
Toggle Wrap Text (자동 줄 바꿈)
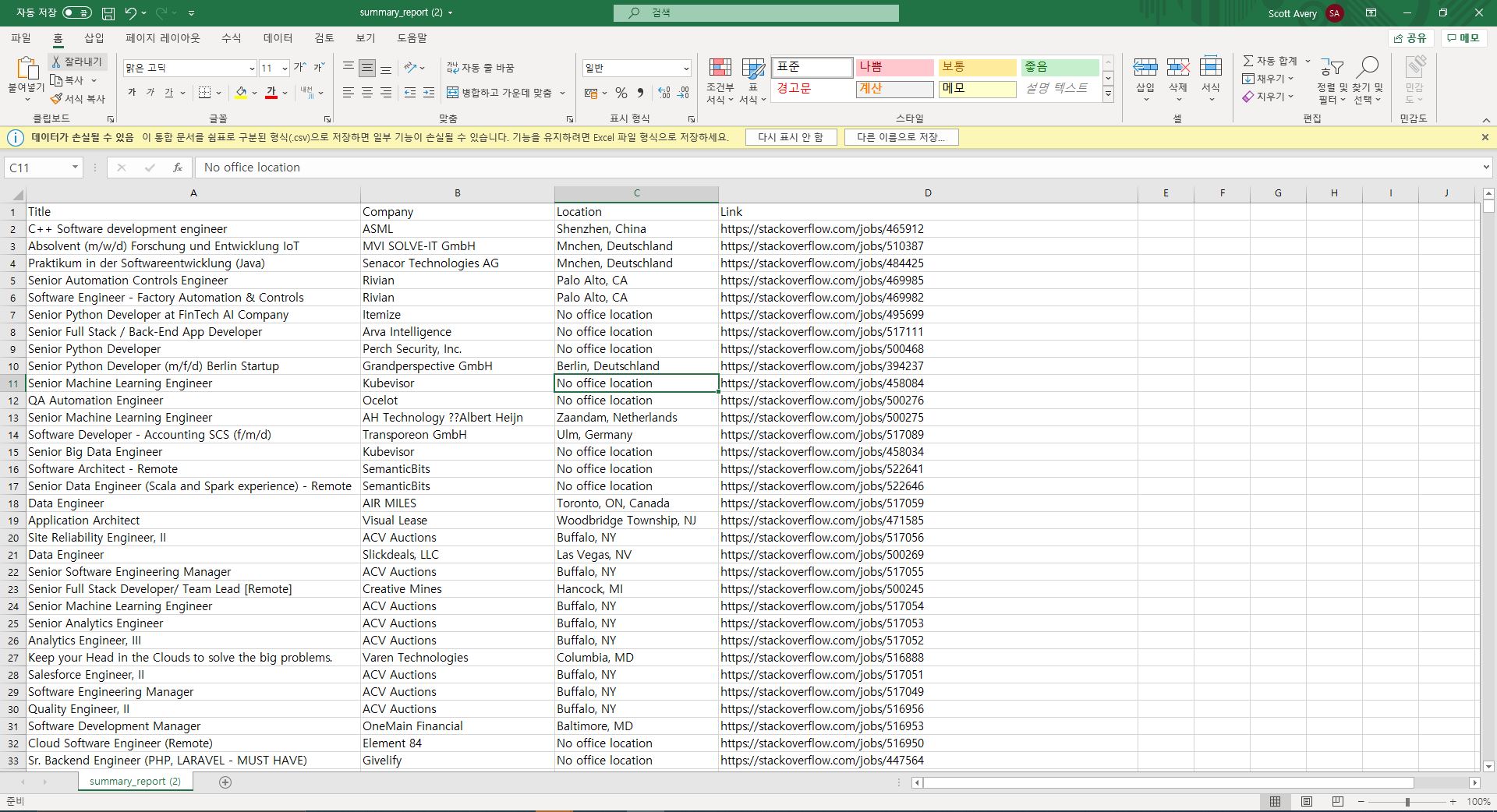(x=480, y=68)
